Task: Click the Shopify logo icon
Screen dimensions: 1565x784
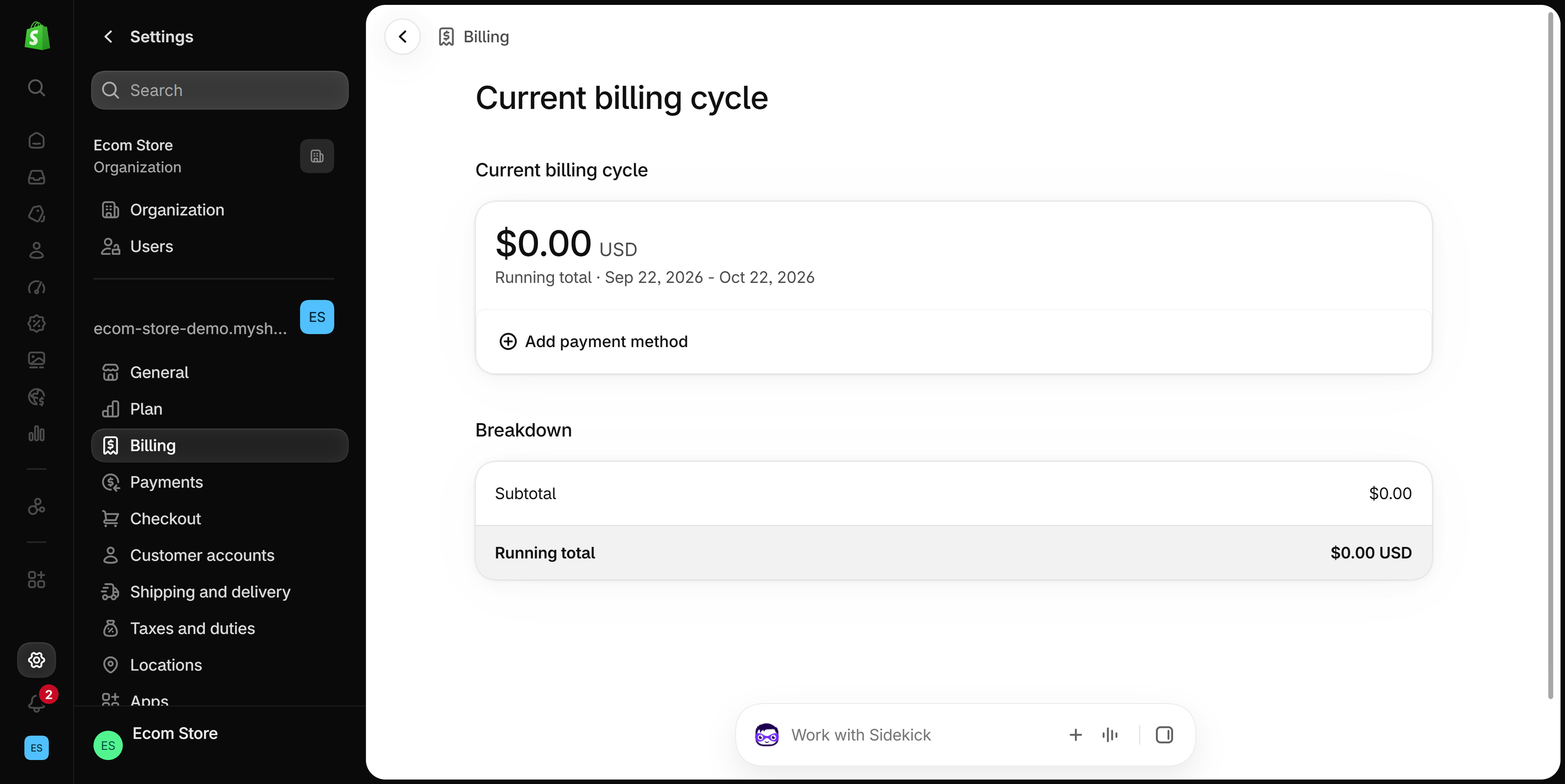Action: tap(37, 36)
